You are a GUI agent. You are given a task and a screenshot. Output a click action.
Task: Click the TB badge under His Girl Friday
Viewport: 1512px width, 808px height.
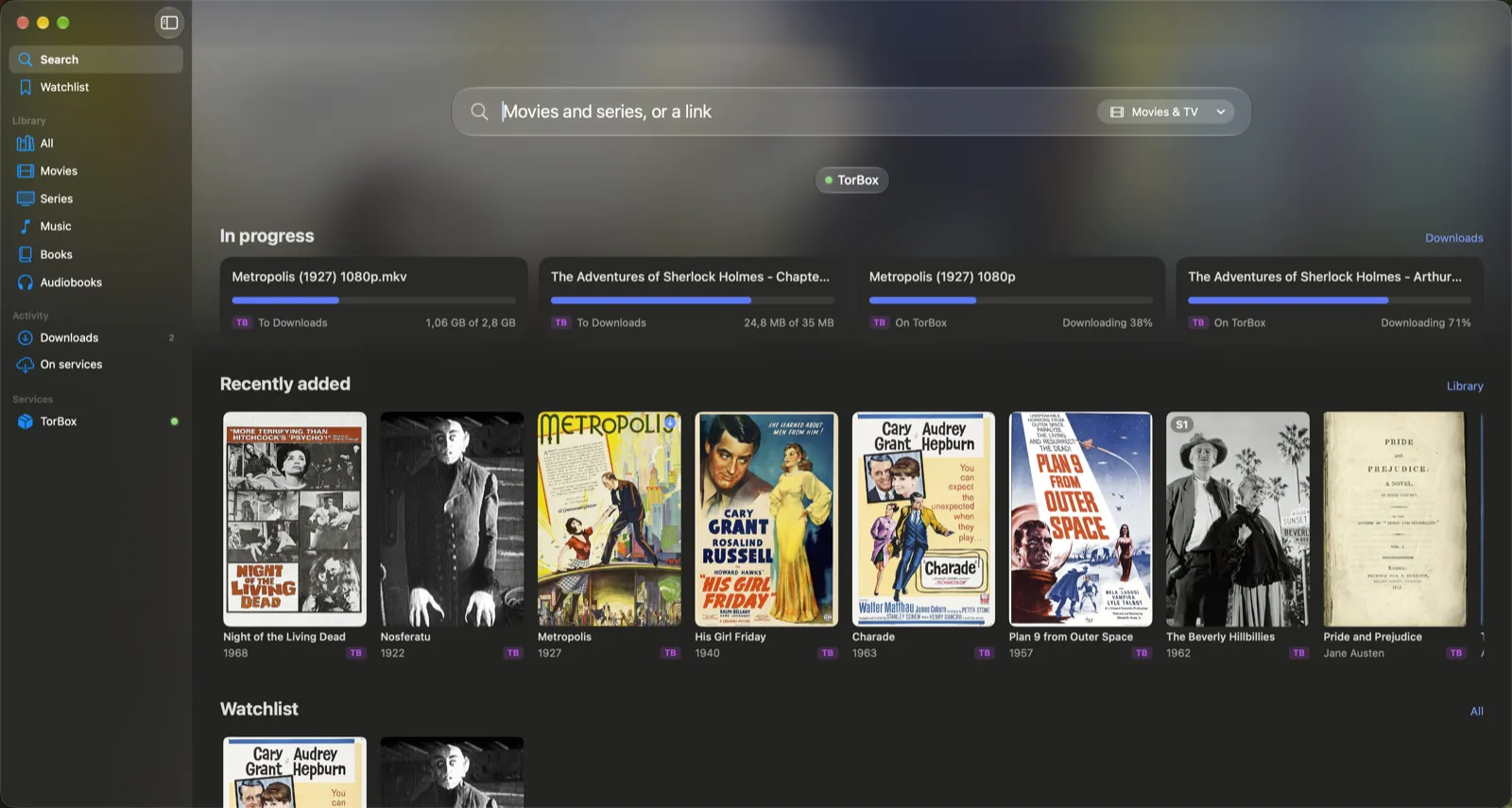click(x=828, y=653)
